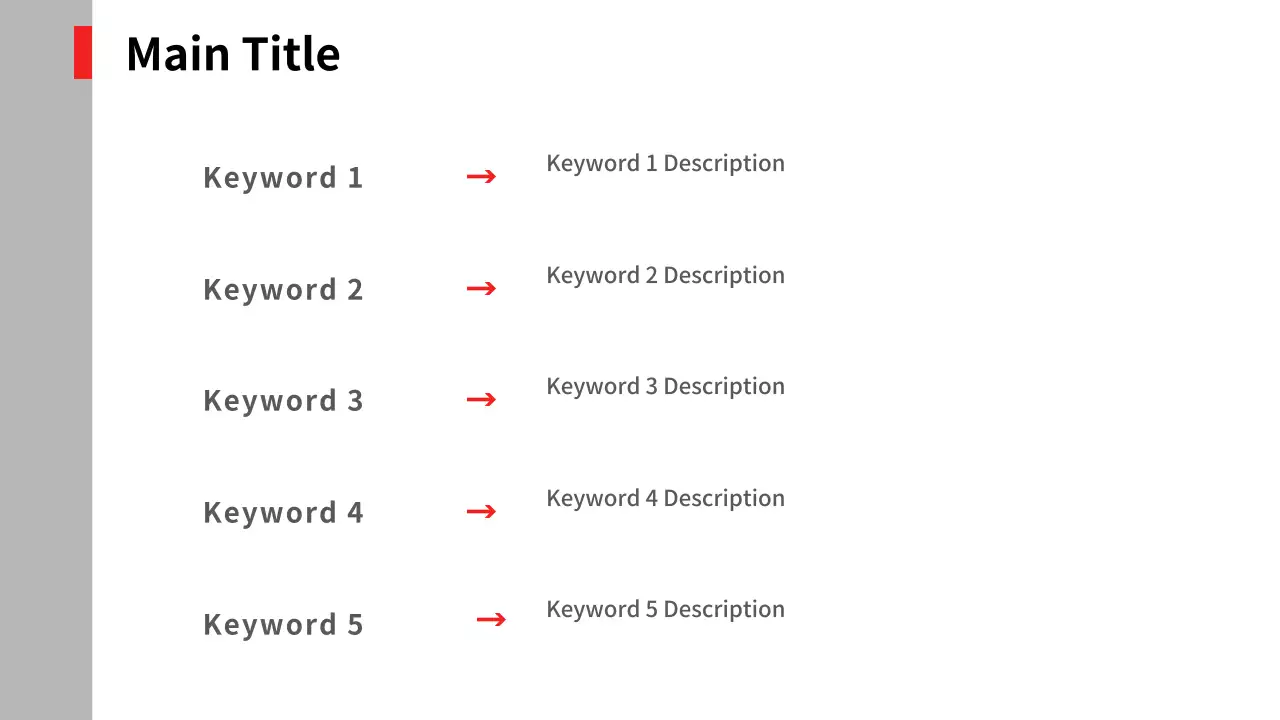Click the "Keyword 1 Description" text

click(x=665, y=164)
